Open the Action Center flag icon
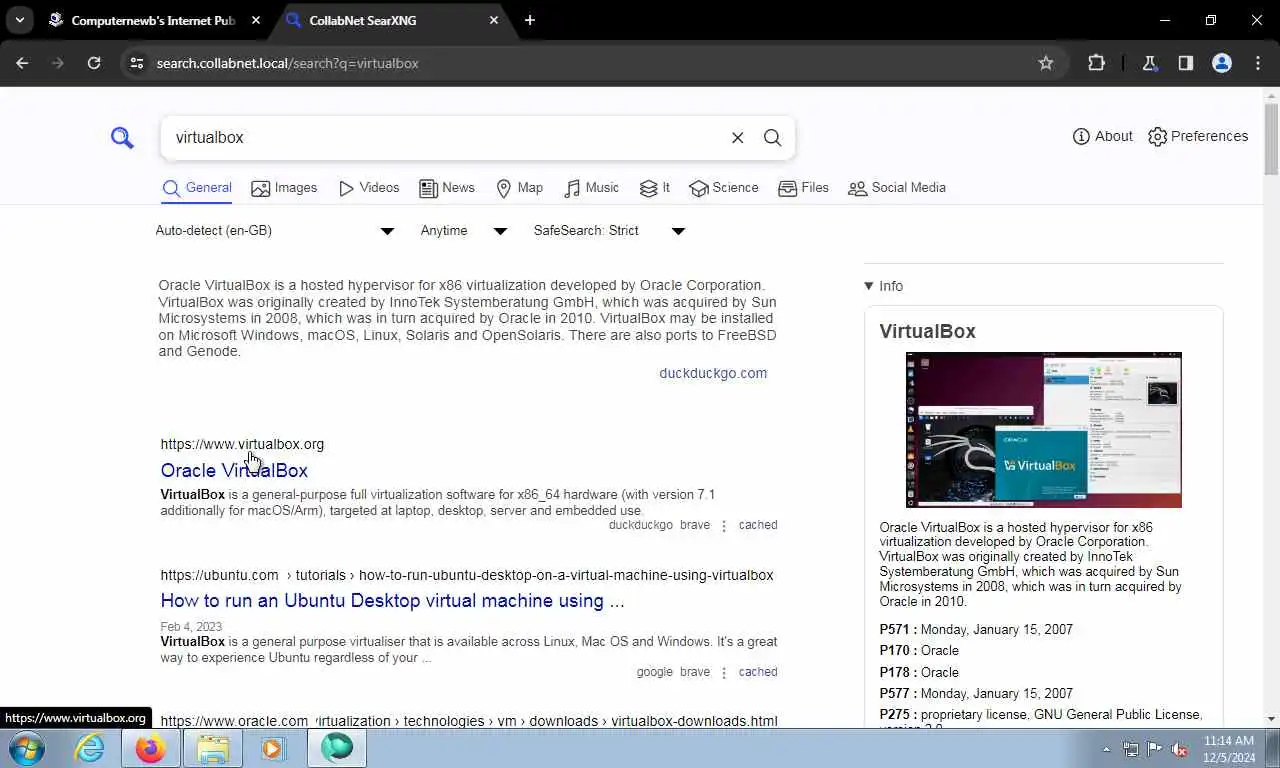 click(x=1155, y=749)
